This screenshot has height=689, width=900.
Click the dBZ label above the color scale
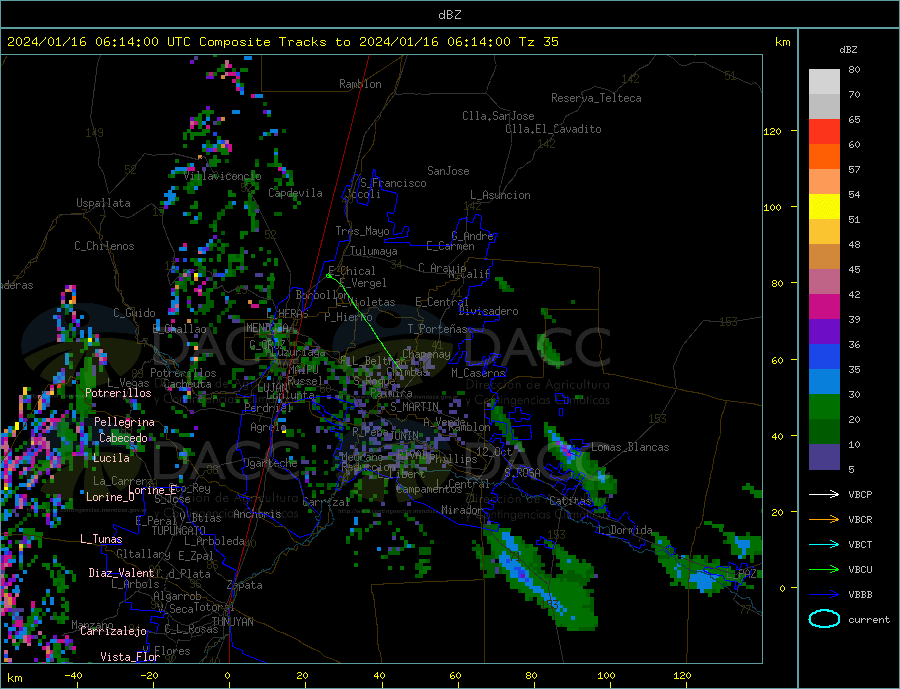(x=848, y=50)
